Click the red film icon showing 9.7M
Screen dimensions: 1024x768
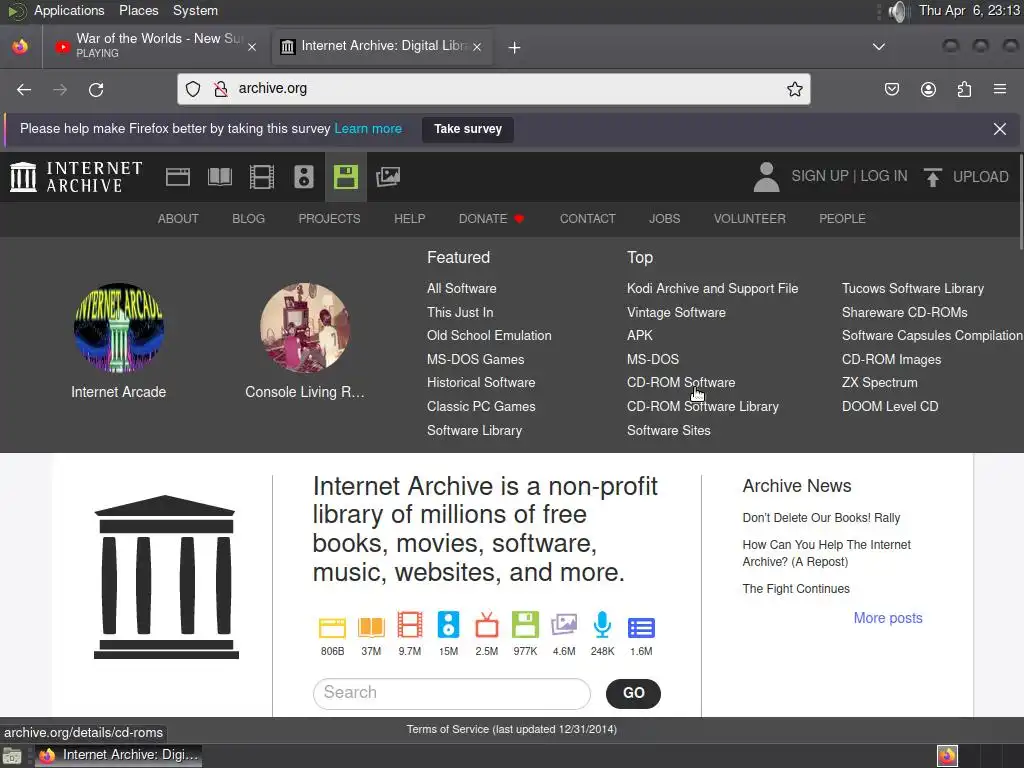pyautogui.click(x=409, y=625)
